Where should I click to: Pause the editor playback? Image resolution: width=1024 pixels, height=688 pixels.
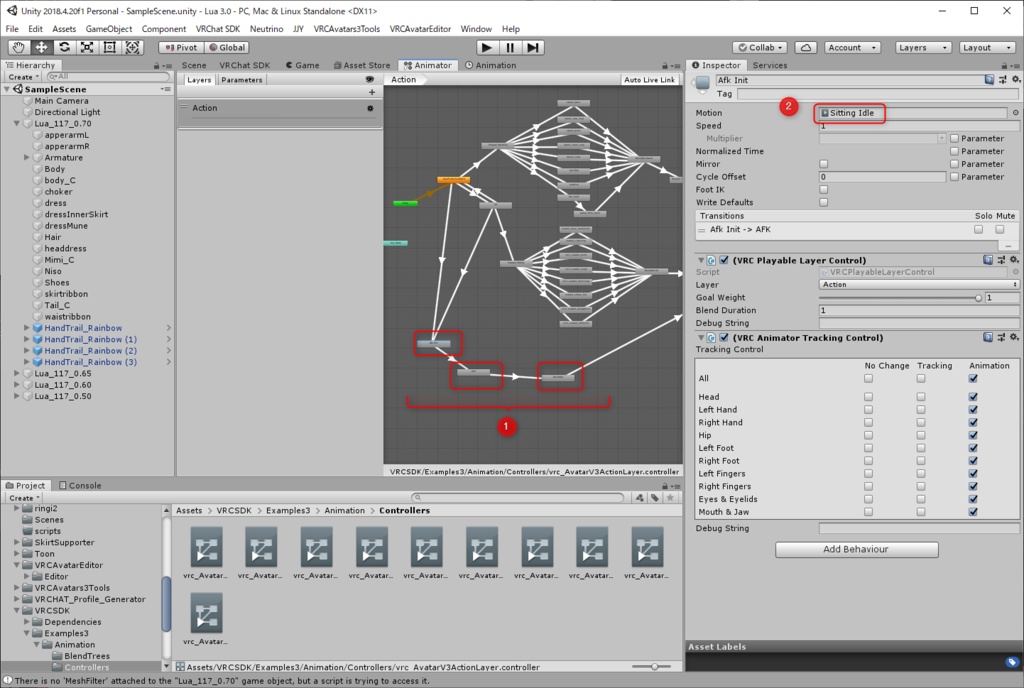tap(510, 47)
